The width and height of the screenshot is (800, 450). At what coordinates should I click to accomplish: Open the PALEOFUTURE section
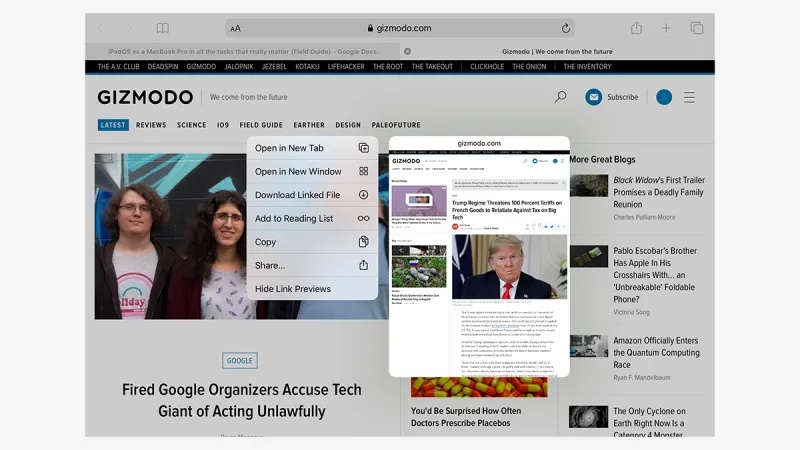(x=396, y=125)
